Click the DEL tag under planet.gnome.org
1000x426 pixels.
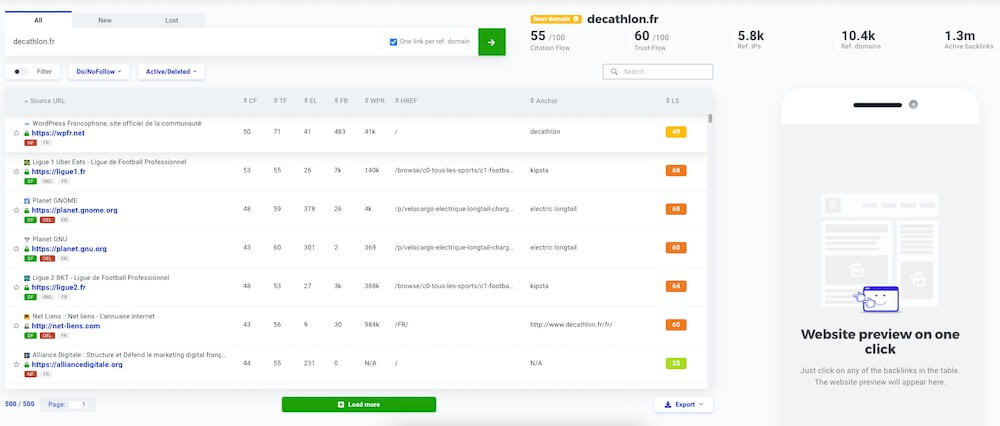coord(47,220)
